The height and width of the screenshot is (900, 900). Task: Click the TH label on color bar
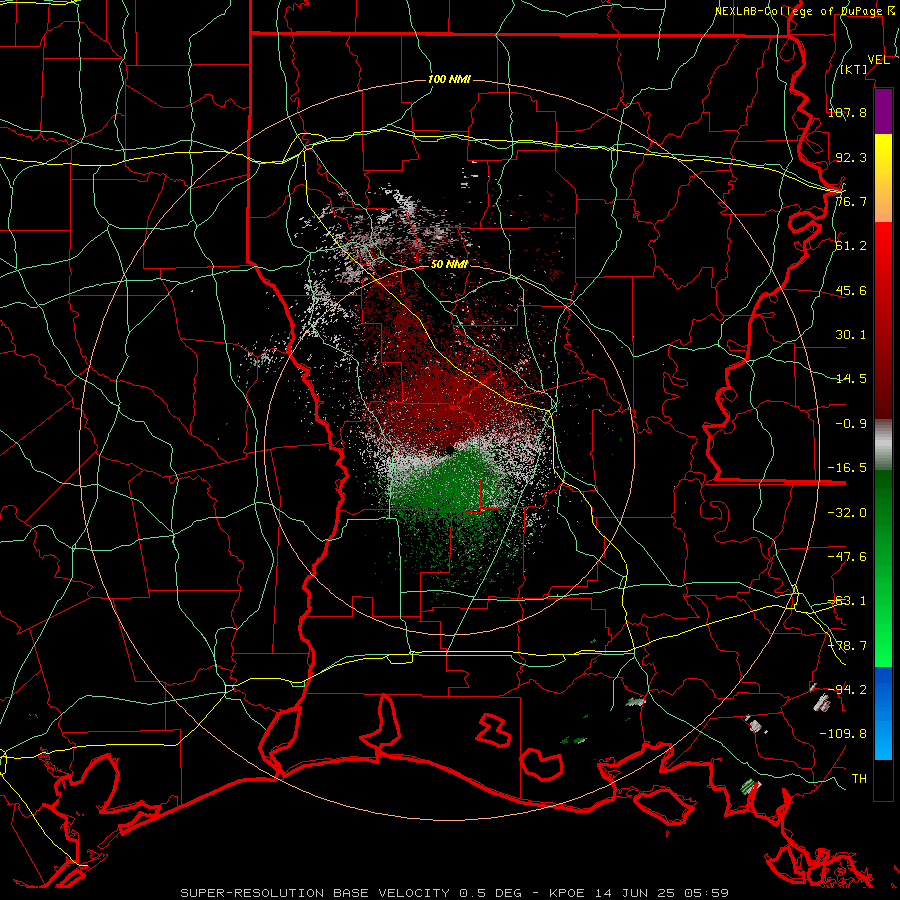tap(859, 779)
